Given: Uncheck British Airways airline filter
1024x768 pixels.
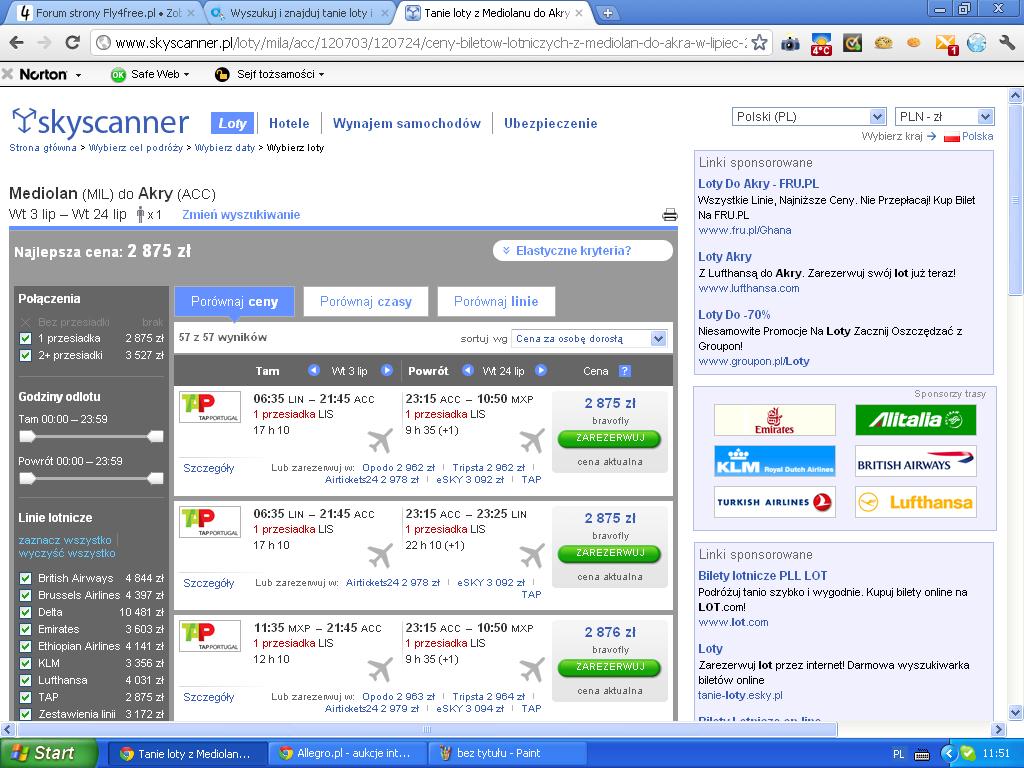Looking at the screenshot, I should pos(25,578).
